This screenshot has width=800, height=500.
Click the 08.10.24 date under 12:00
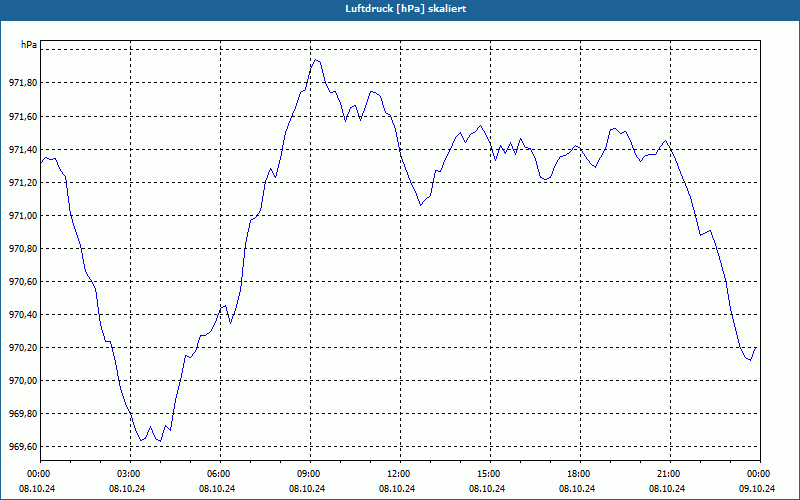(397, 488)
